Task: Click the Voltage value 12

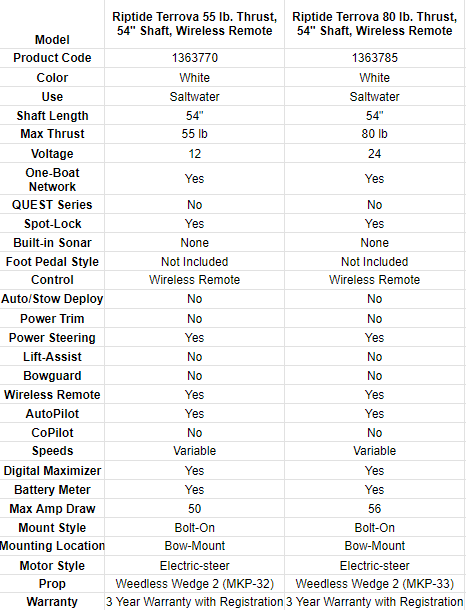Action: coord(194,154)
